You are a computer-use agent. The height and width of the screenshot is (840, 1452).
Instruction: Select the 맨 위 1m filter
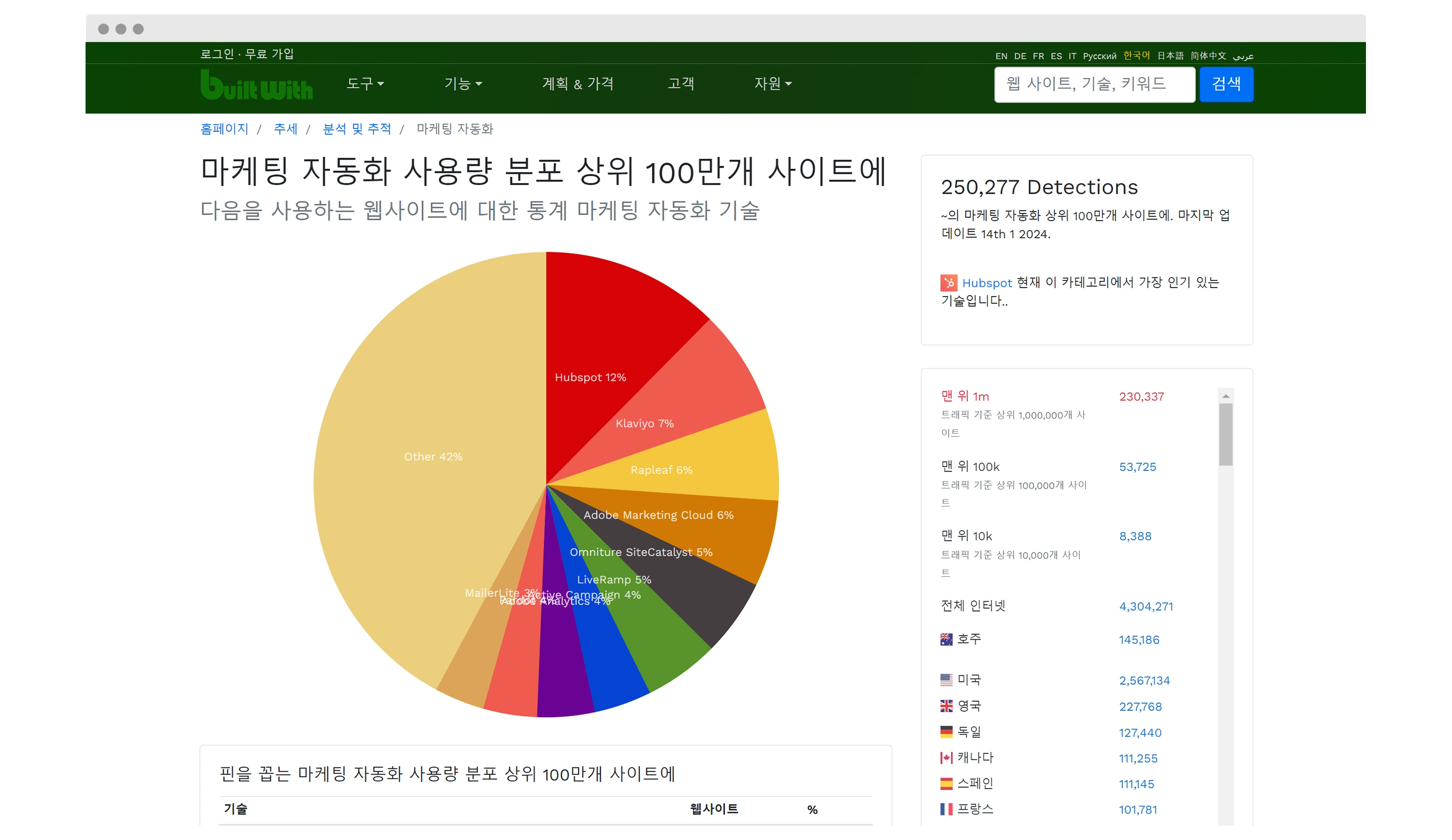[964, 397]
